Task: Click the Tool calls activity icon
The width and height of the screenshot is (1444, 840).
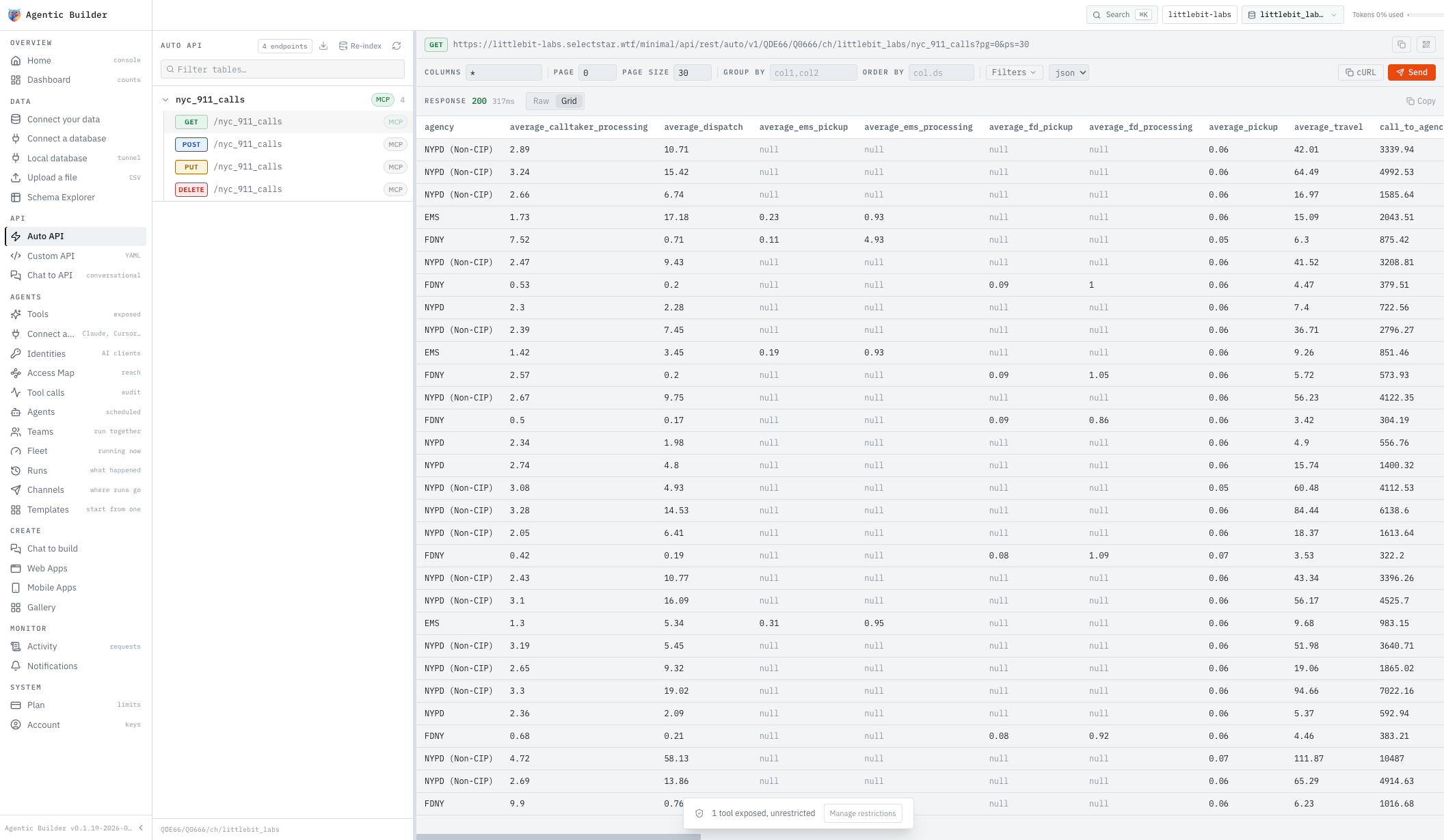Action: coord(16,392)
